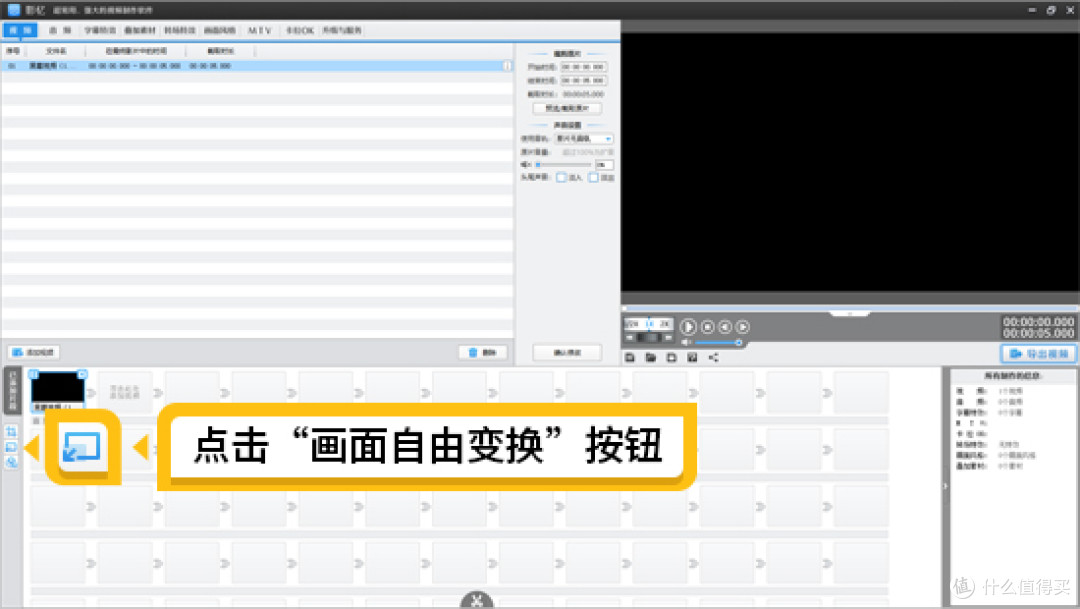The width and height of the screenshot is (1080, 609).
Task: Enable the 淡入 fade-in checkbox
Action: coord(561,178)
